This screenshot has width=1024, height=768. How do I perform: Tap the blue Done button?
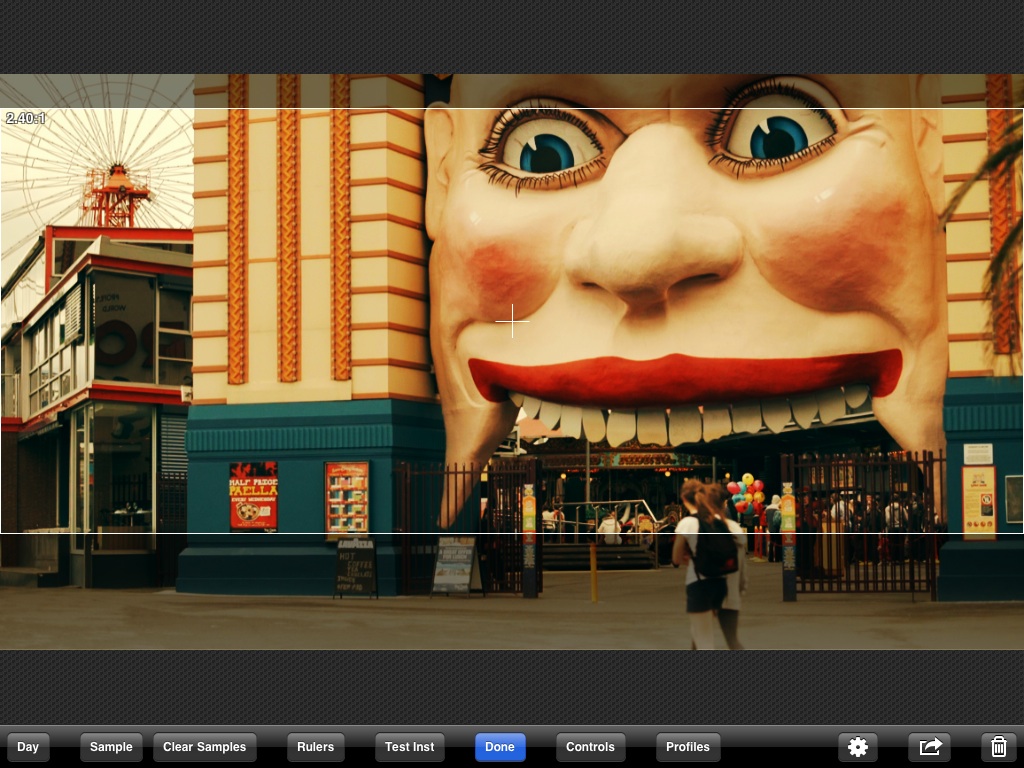coord(500,746)
